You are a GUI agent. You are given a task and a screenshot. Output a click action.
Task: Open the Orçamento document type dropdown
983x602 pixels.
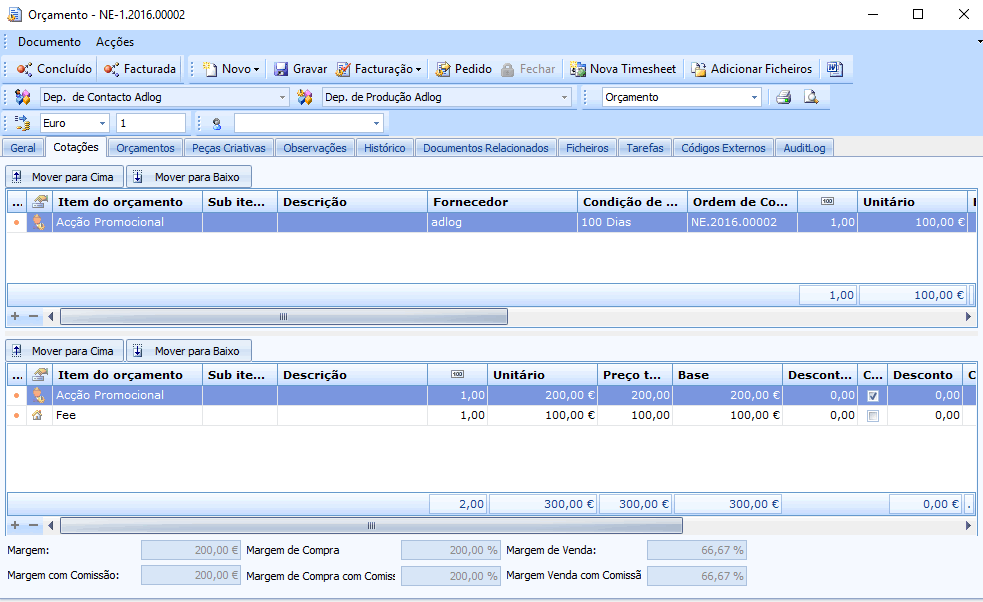[754, 97]
